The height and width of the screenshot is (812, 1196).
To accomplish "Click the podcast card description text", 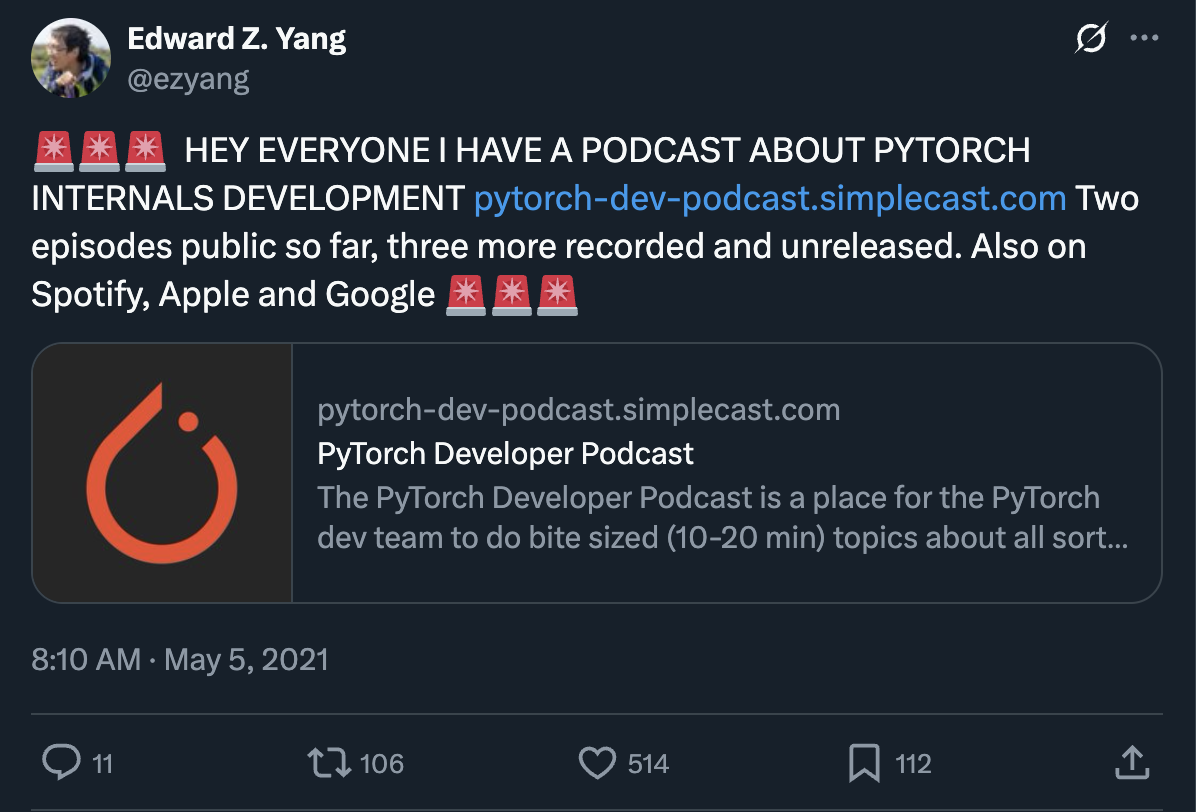I will 722,518.
